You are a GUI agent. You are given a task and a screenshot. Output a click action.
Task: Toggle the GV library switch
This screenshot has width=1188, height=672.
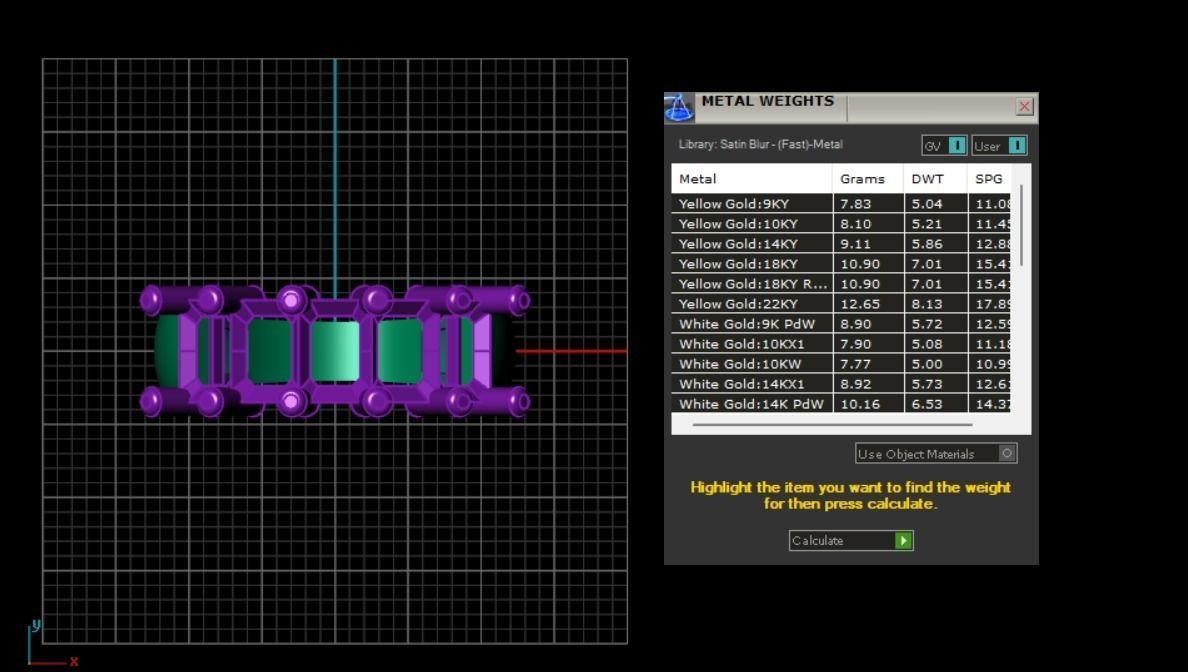[944, 145]
